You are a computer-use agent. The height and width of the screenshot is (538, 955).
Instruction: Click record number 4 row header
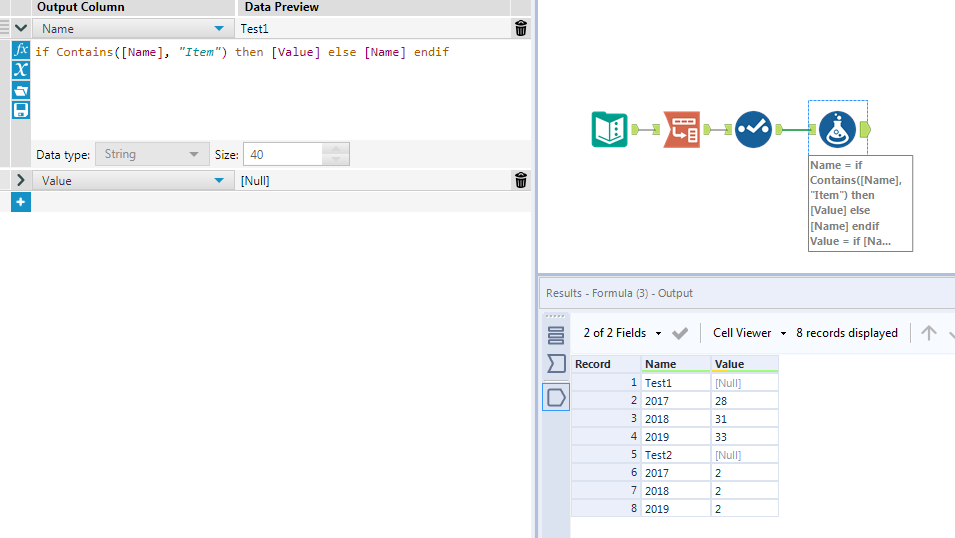605,437
